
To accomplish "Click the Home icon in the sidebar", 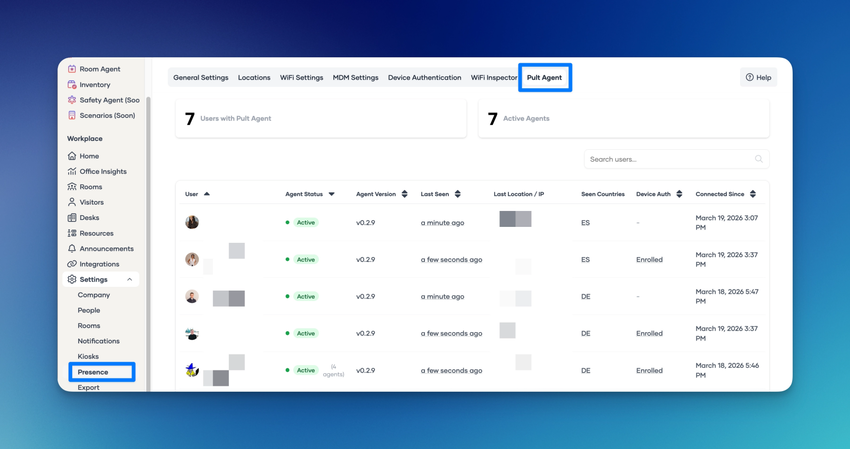I will pyautogui.click(x=72, y=156).
